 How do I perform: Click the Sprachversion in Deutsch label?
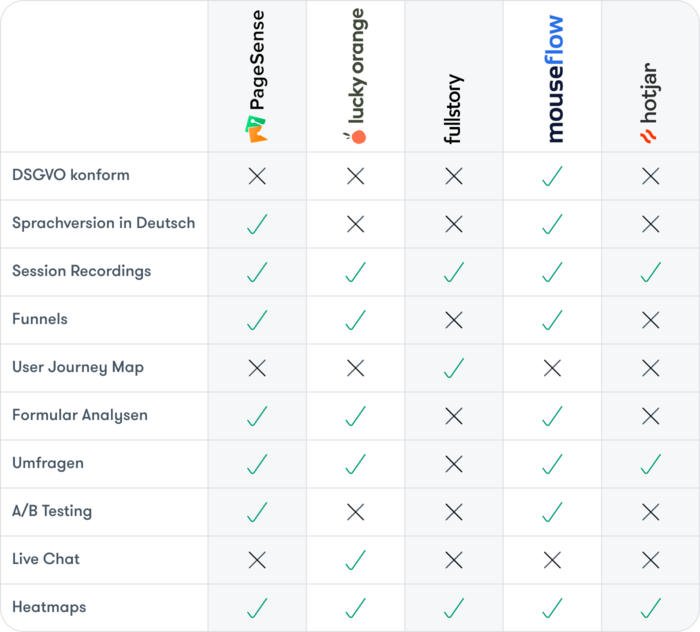[x=103, y=223]
